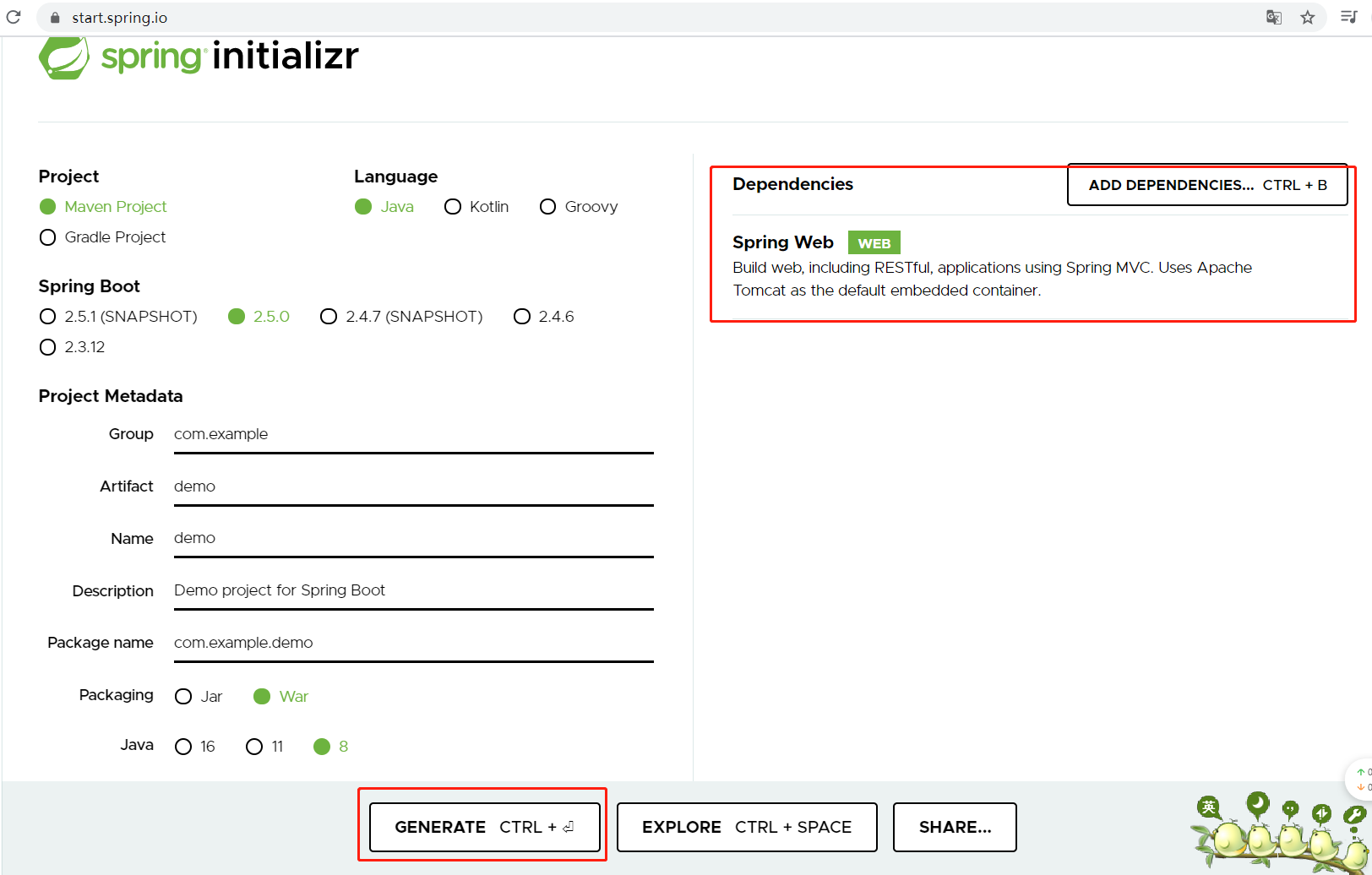Click the Generate button
The image size is (1372, 875).
[x=485, y=828]
